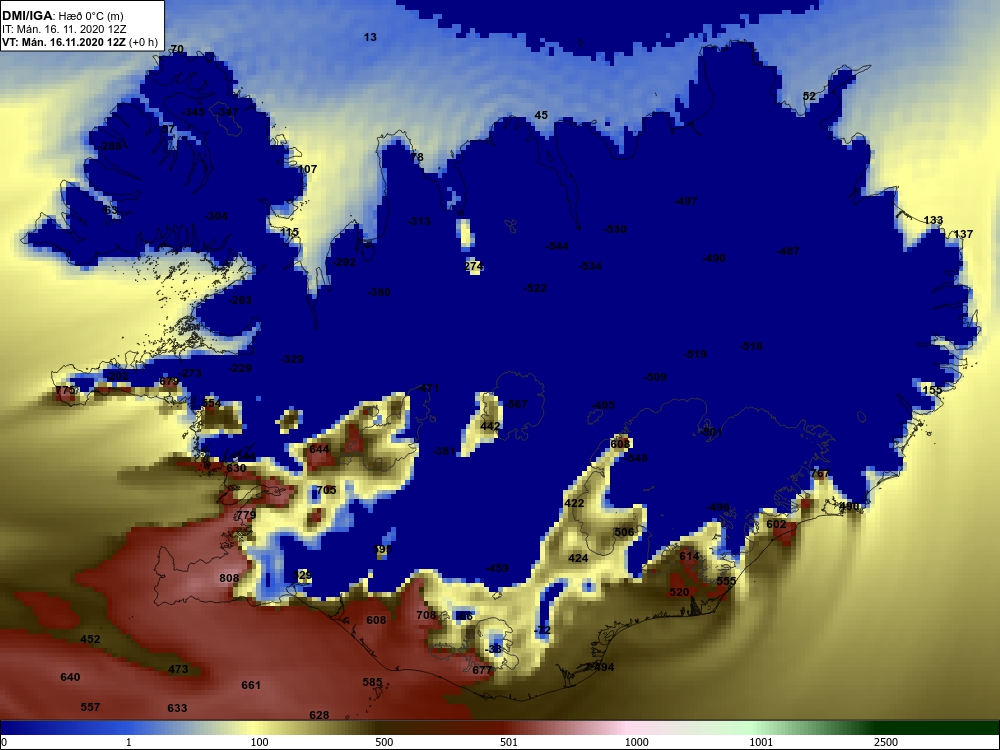This screenshot has width=1000, height=750.
Task: Click the value -313 map label
Action: pyautogui.click(x=419, y=221)
